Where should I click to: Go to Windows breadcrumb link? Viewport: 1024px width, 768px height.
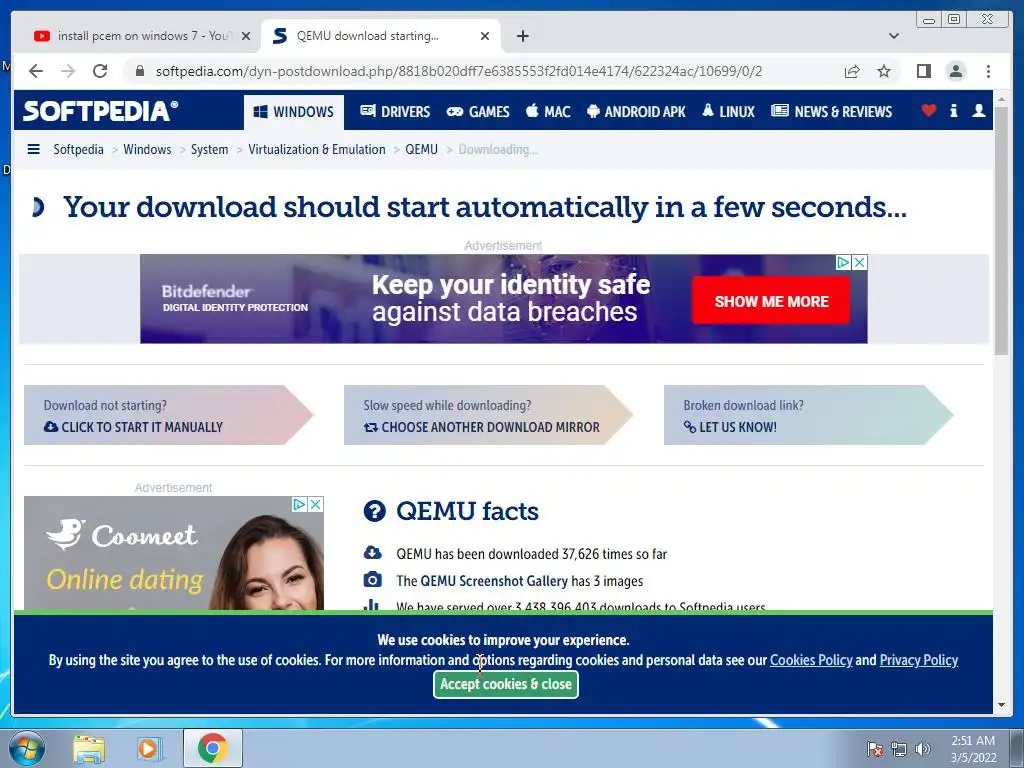(x=147, y=150)
